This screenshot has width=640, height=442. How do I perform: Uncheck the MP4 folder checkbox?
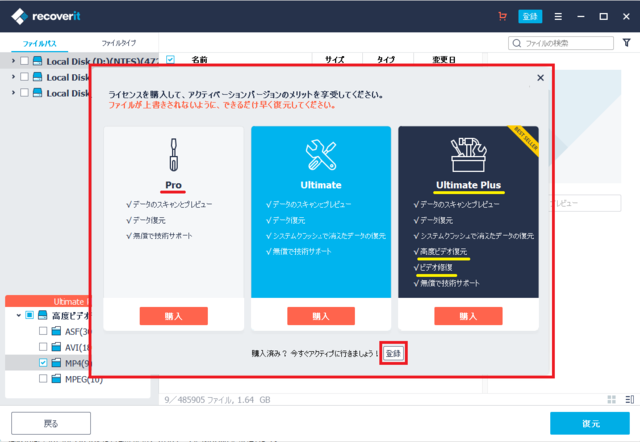(43, 362)
